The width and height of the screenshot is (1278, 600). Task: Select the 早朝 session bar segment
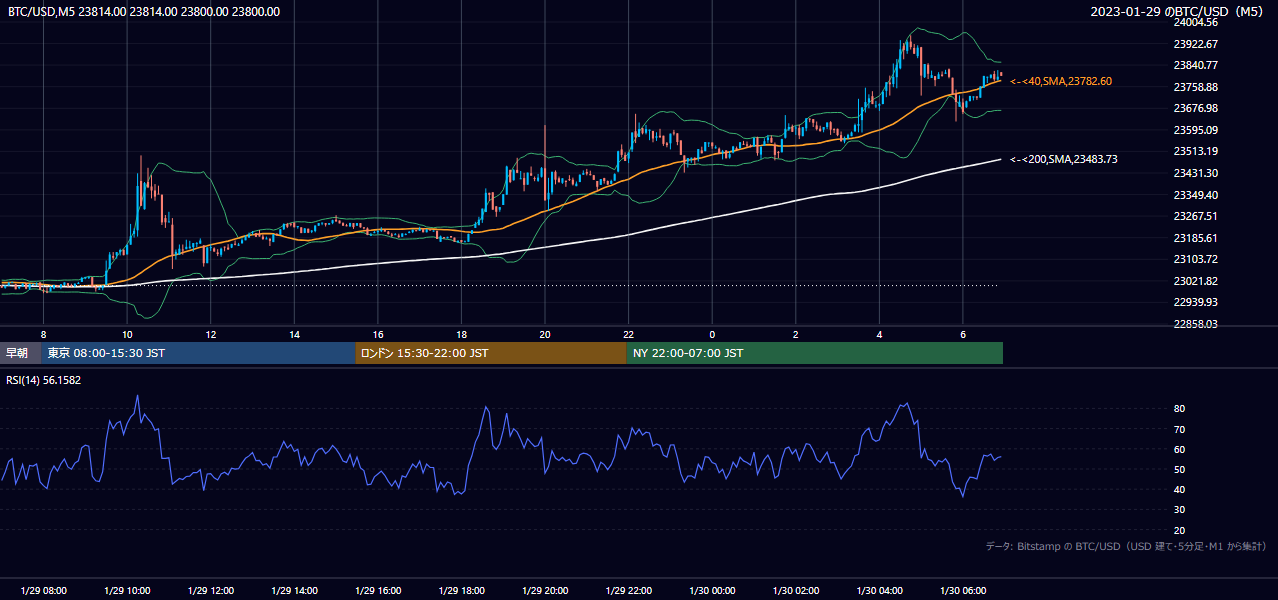click(x=21, y=353)
